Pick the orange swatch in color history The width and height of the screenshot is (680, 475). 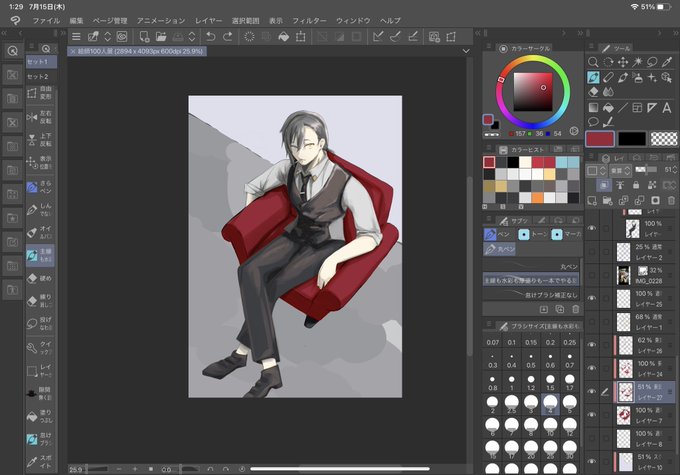point(537,197)
